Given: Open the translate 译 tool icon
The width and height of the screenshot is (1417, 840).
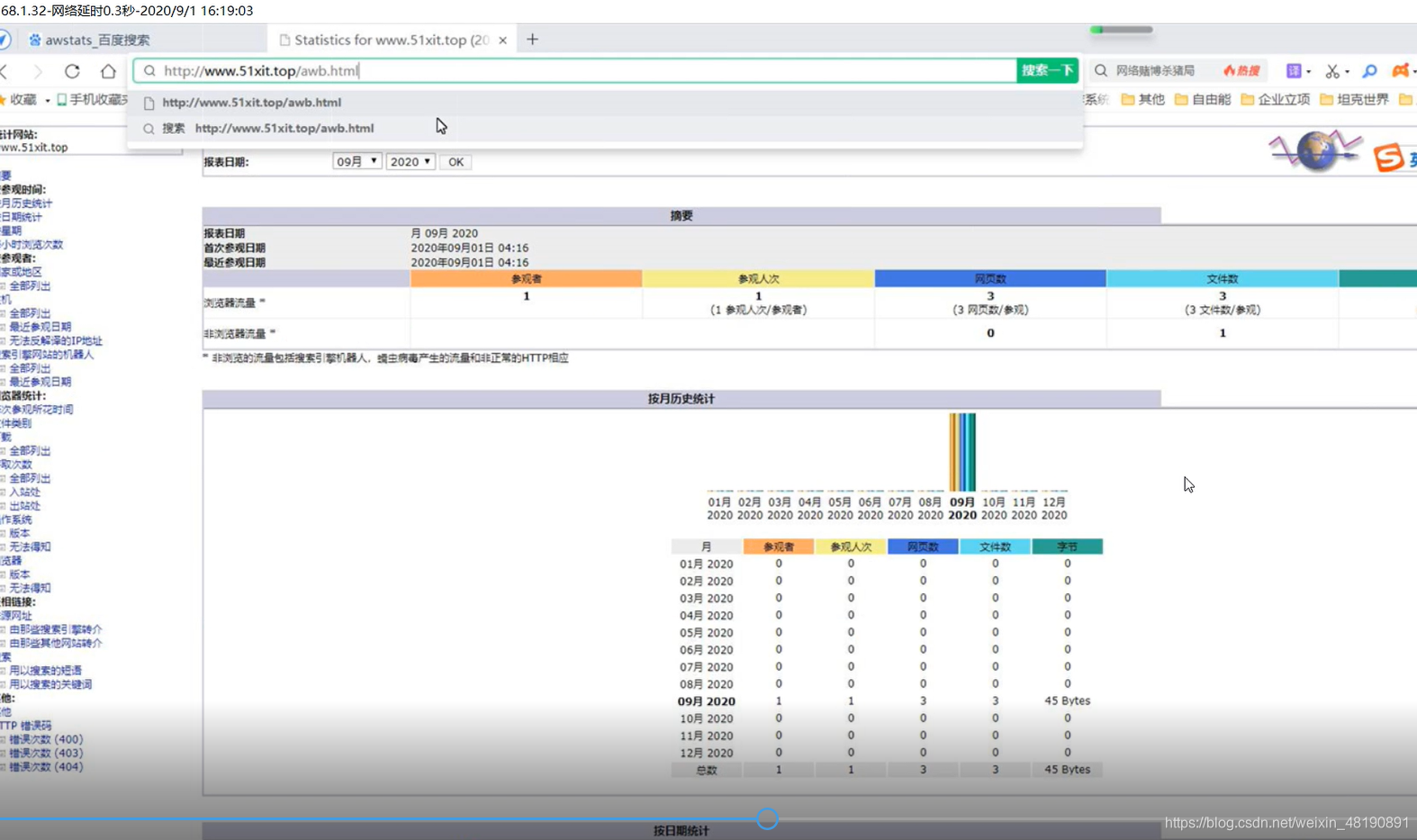Looking at the screenshot, I should point(1294,71).
